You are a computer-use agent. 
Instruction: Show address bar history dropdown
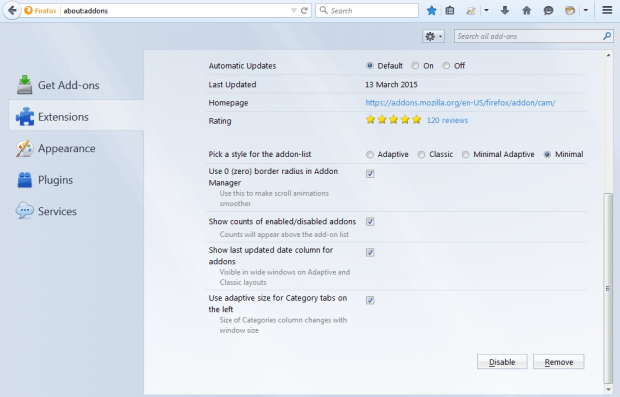pyautogui.click(x=294, y=11)
